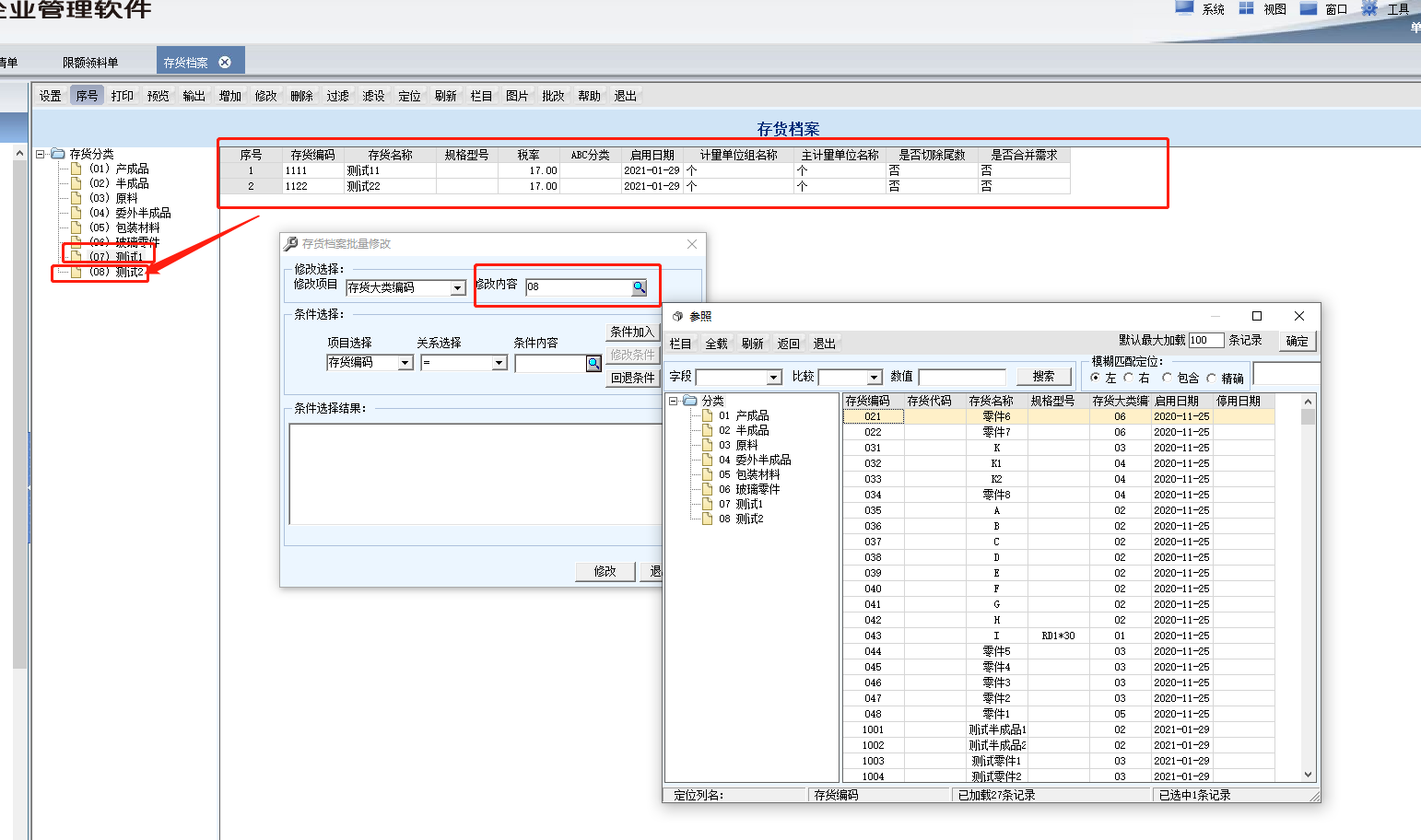Click the 修改 button in the batch-modify dialog
The width and height of the screenshot is (1421, 840).
pyautogui.click(x=605, y=571)
